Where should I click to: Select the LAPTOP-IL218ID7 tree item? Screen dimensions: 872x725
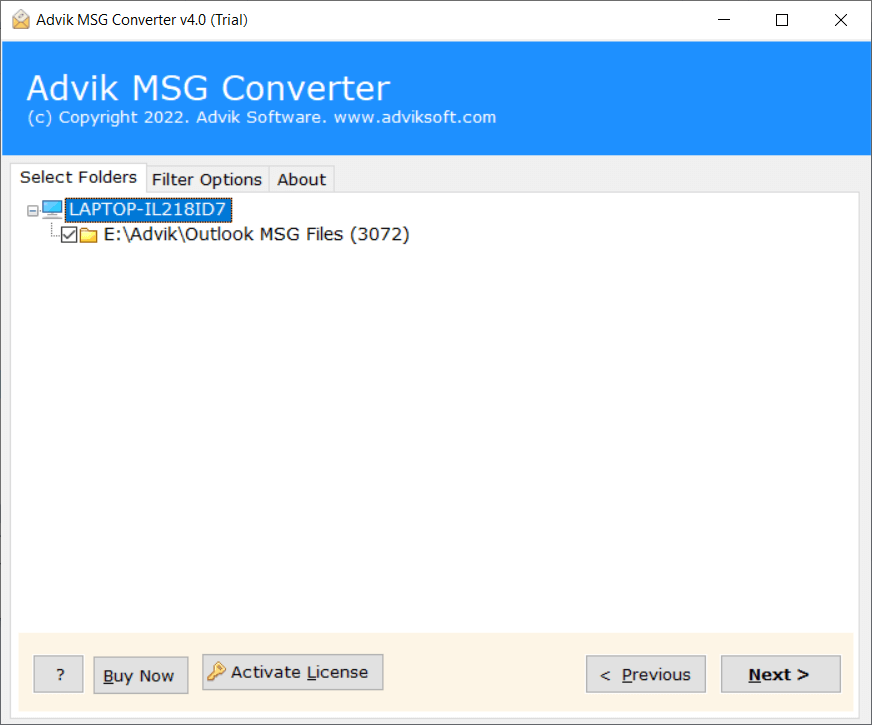coord(148,210)
